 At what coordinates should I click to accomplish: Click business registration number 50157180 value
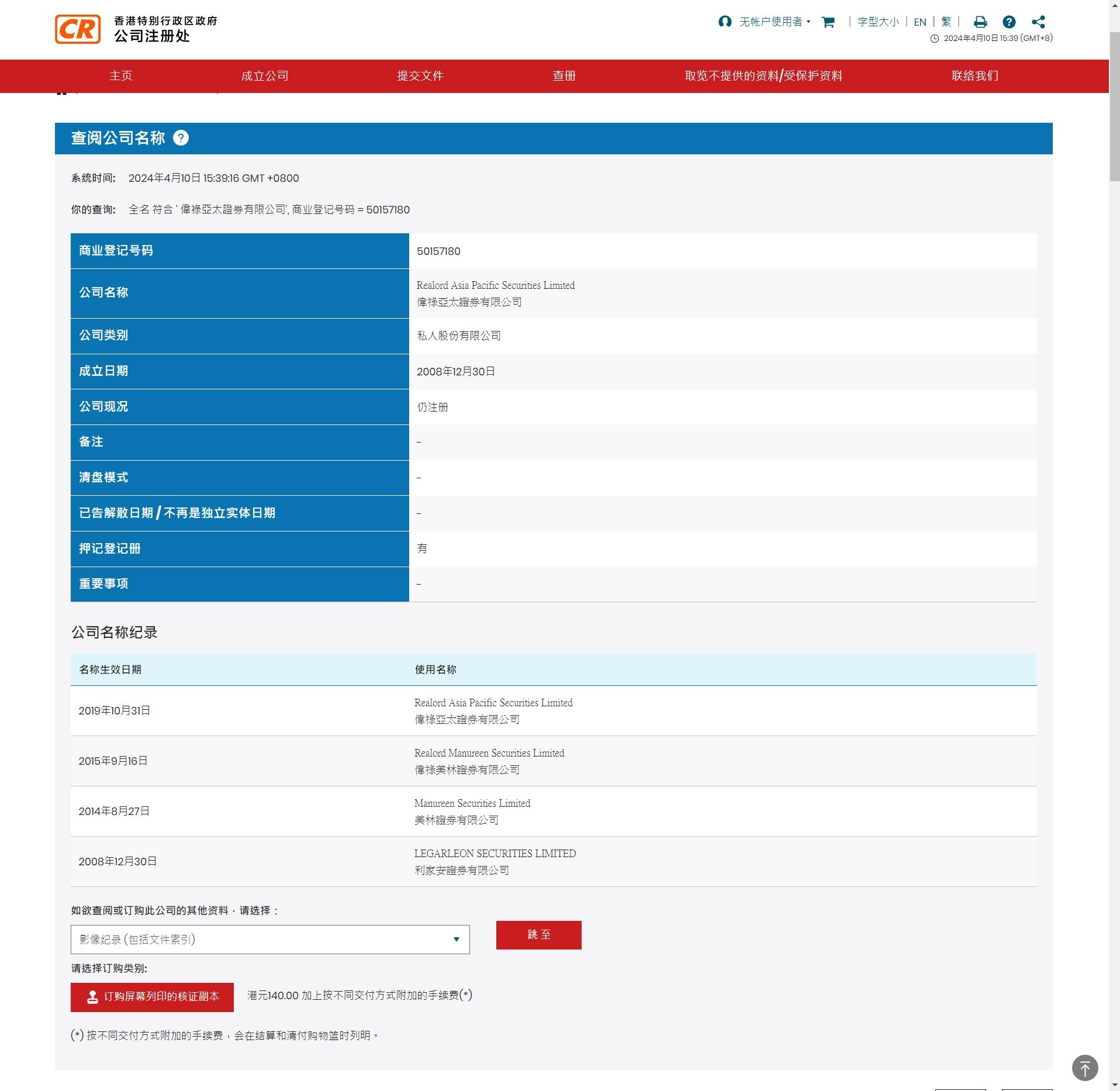pos(438,251)
